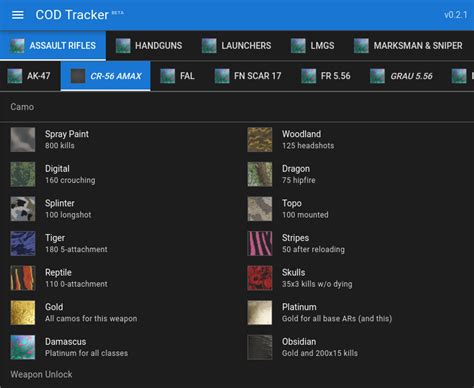Switch to the Handguns tab

pos(149,46)
